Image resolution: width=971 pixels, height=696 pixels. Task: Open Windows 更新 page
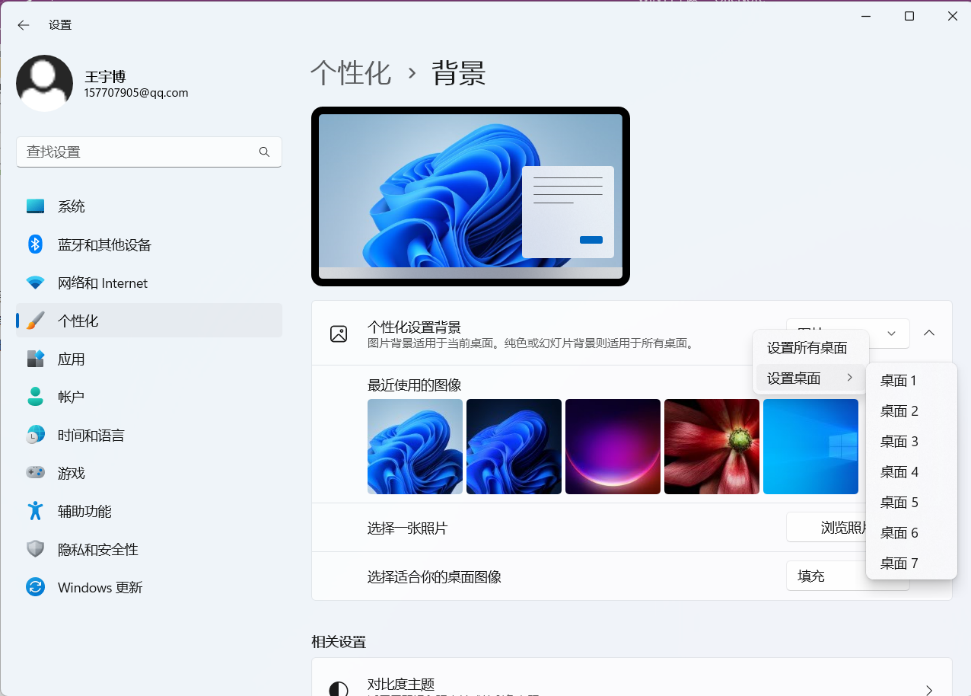(149, 587)
